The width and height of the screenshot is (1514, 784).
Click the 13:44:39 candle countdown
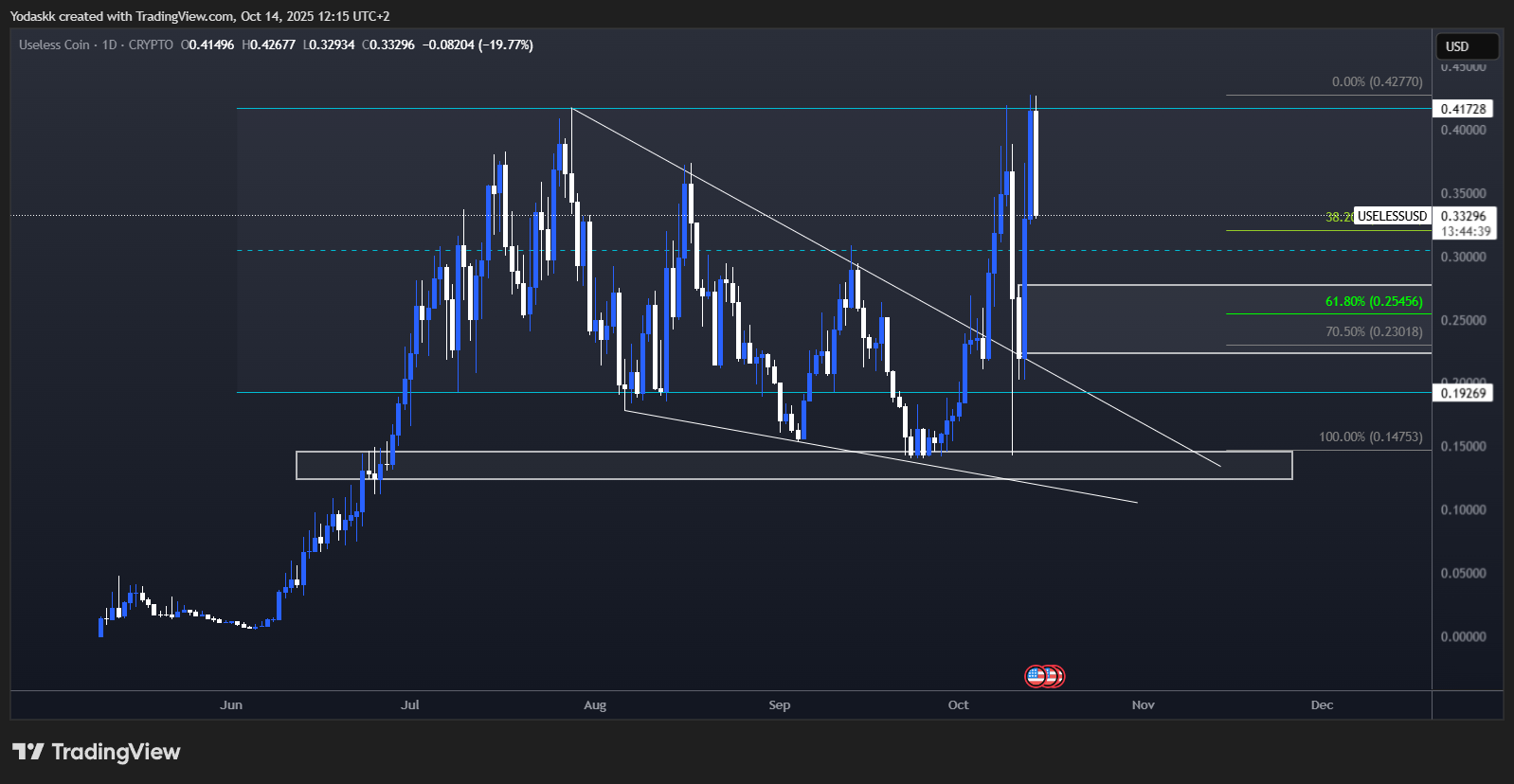(1465, 231)
